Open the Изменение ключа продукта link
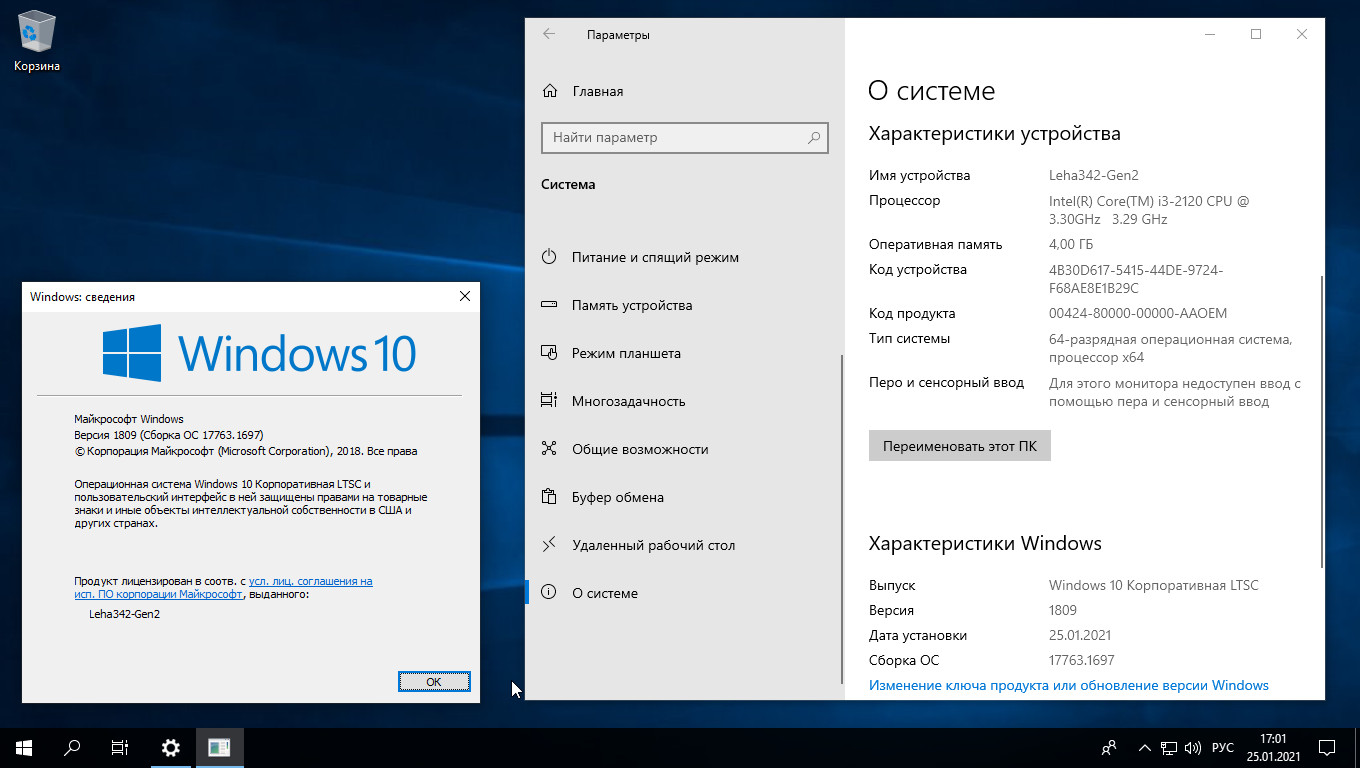Screen dimensions: 1360x768 [x=1069, y=685]
